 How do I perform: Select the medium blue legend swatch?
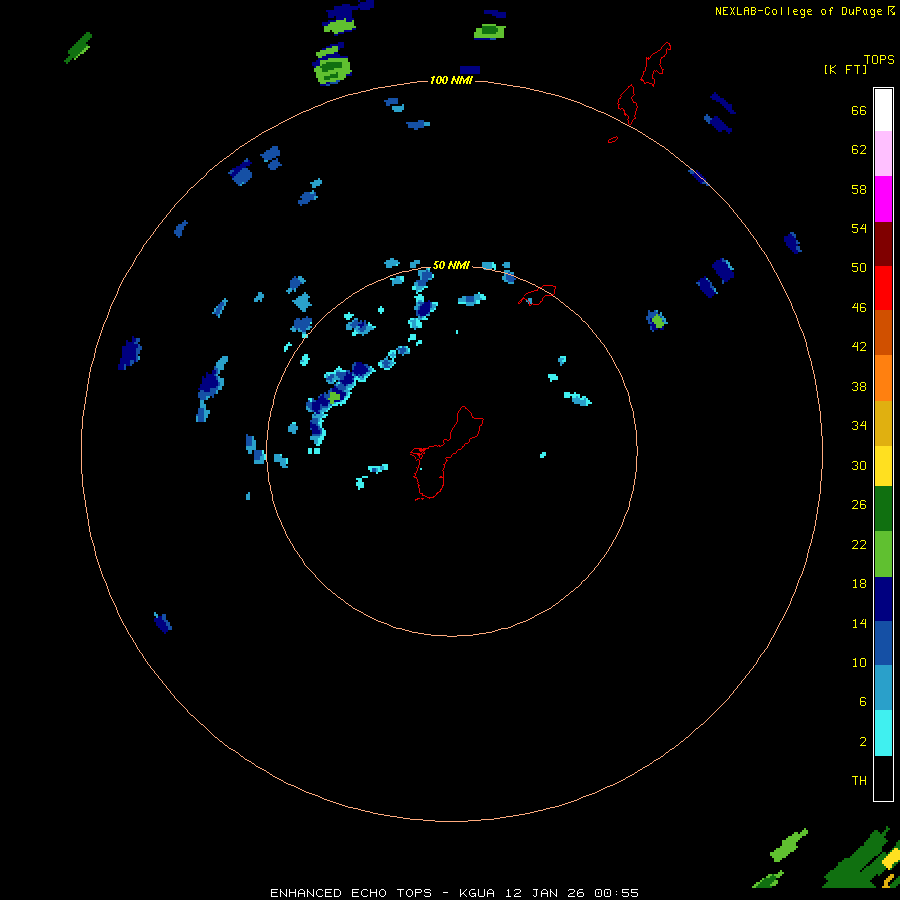[x=883, y=643]
